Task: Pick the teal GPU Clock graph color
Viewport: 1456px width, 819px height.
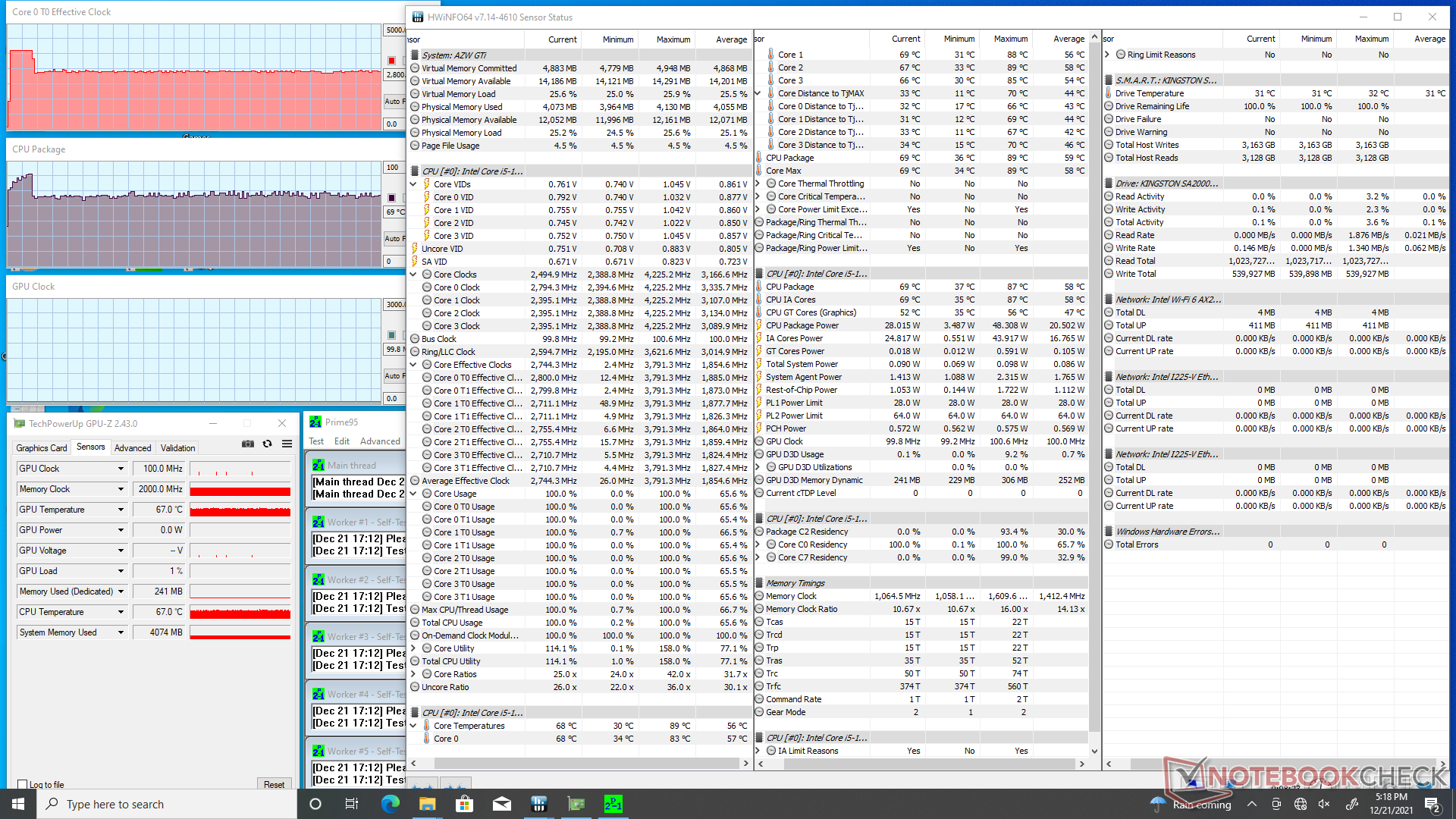Action: click(x=391, y=335)
